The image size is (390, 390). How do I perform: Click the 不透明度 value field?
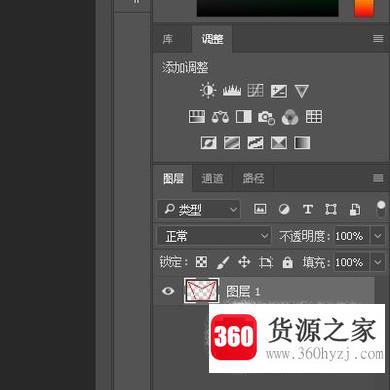352,236
